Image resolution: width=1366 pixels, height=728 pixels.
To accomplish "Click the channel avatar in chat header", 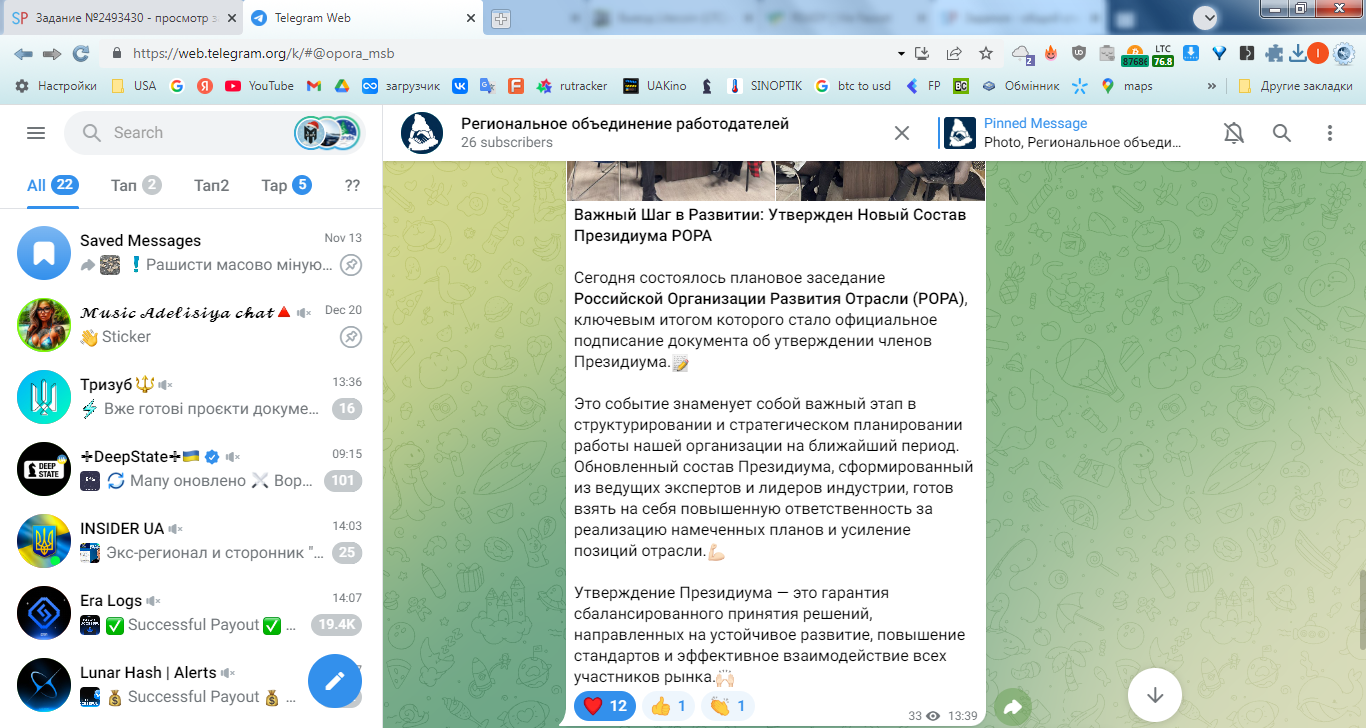I will 421,133.
